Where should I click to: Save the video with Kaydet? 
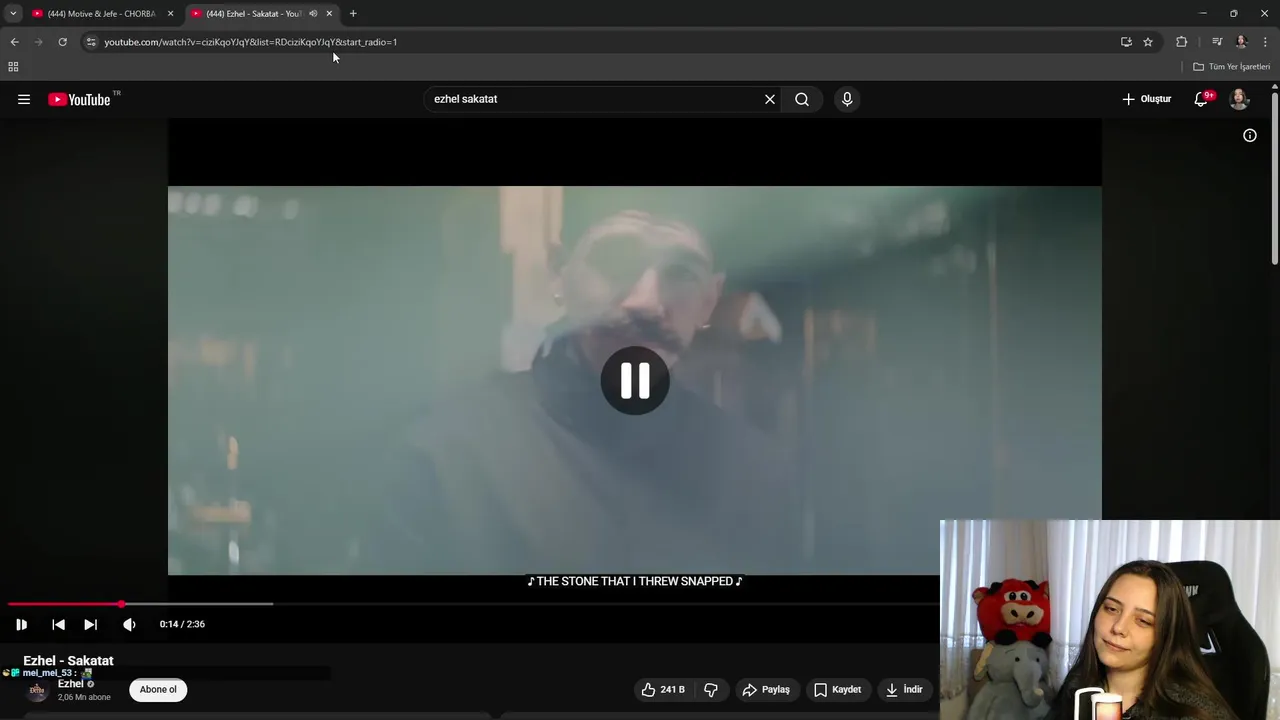[838, 689]
